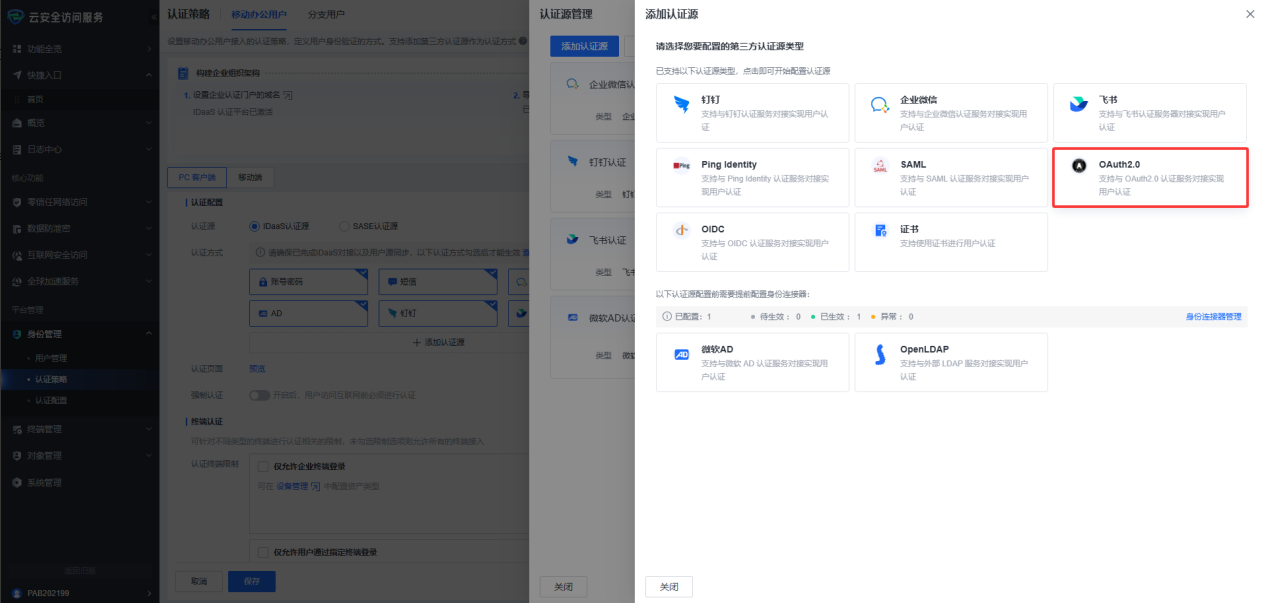
Task: Click the OAuth2.0 icon
Action: [1078, 166]
